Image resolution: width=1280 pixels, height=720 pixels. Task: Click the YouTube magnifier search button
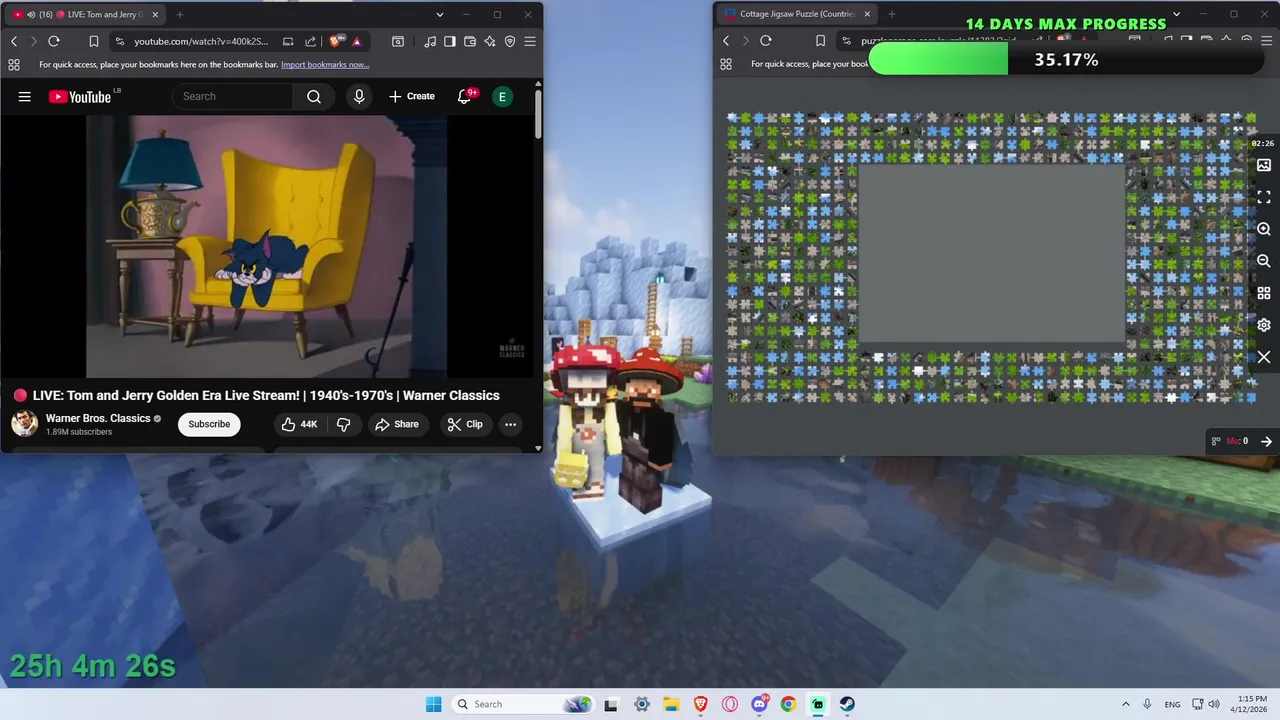[x=314, y=96]
